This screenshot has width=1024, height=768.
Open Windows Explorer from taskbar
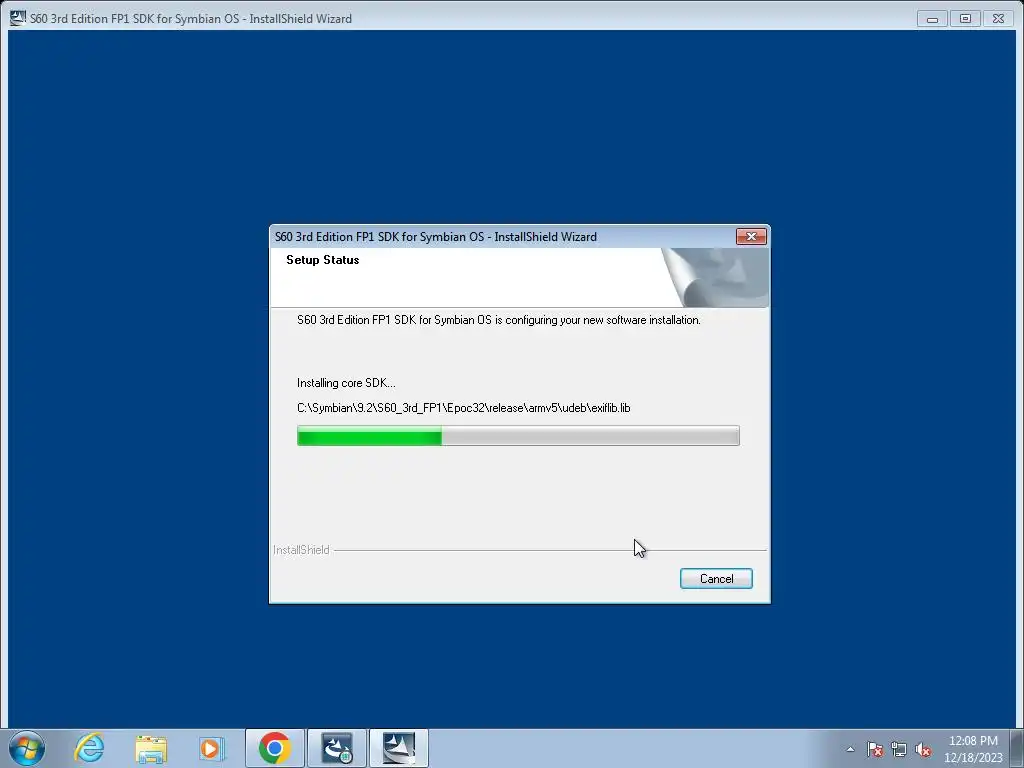click(151, 748)
